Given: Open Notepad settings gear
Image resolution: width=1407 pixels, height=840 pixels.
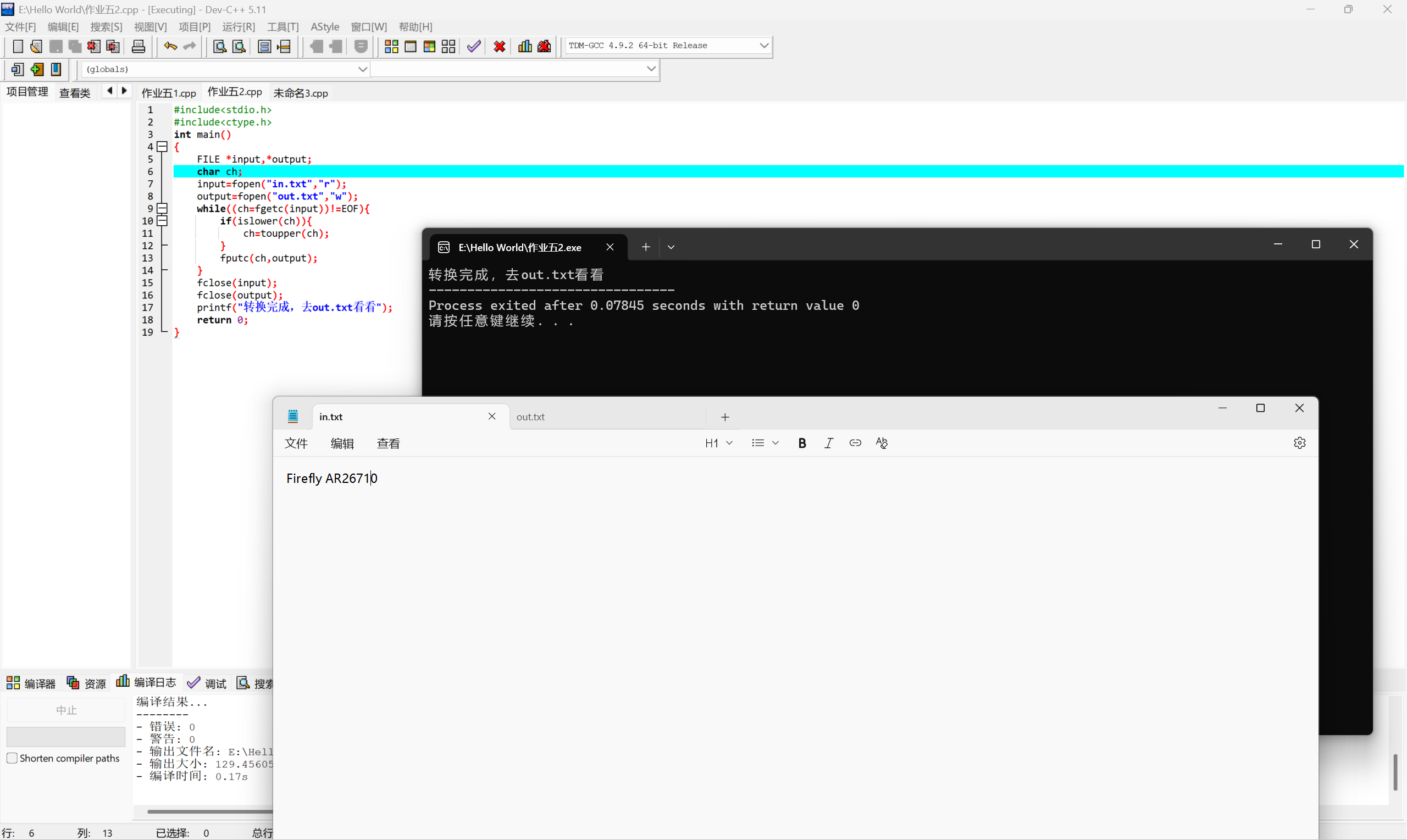Looking at the screenshot, I should click(1299, 443).
